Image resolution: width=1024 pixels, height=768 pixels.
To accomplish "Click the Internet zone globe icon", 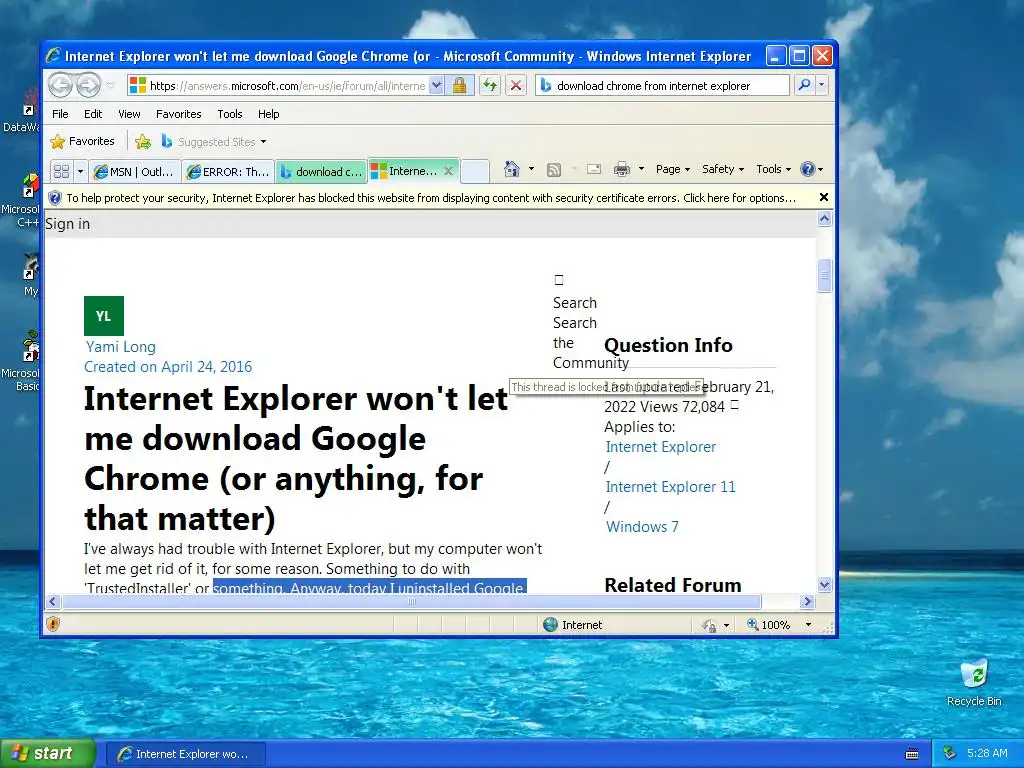I will coord(551,624).
